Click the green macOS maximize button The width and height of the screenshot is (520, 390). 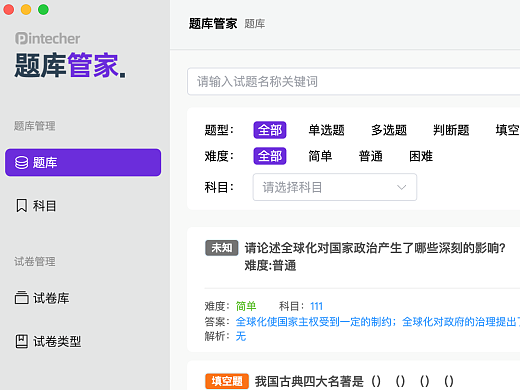click(43, 9)
